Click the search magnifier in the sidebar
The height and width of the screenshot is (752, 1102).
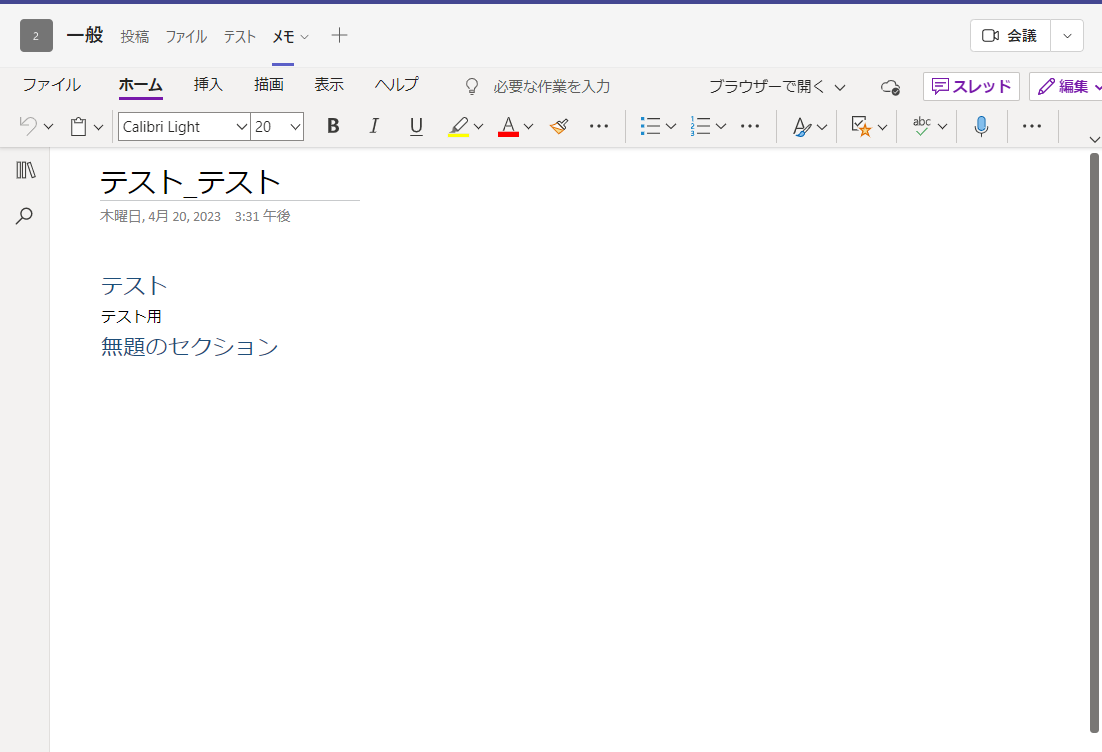(x=25, y=216)
